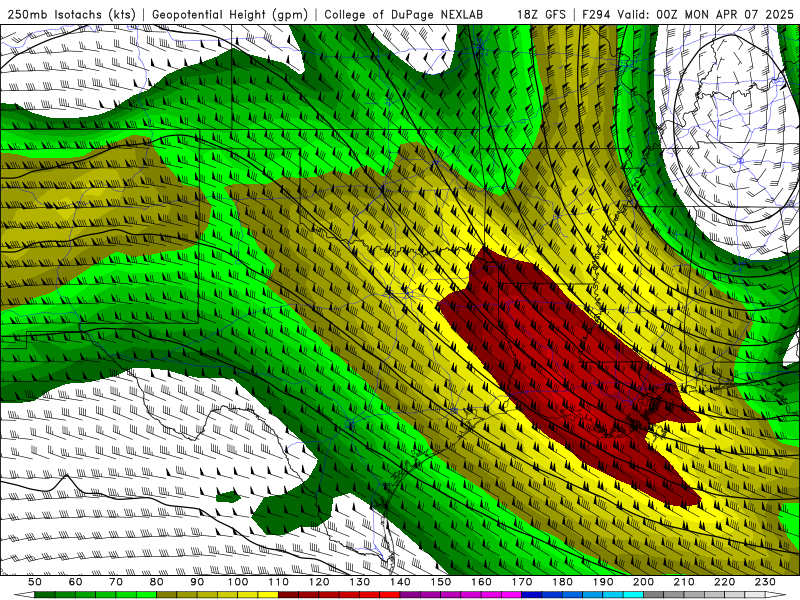
Task: Click the '150' label on the color scale
Action: click(441, 582)
